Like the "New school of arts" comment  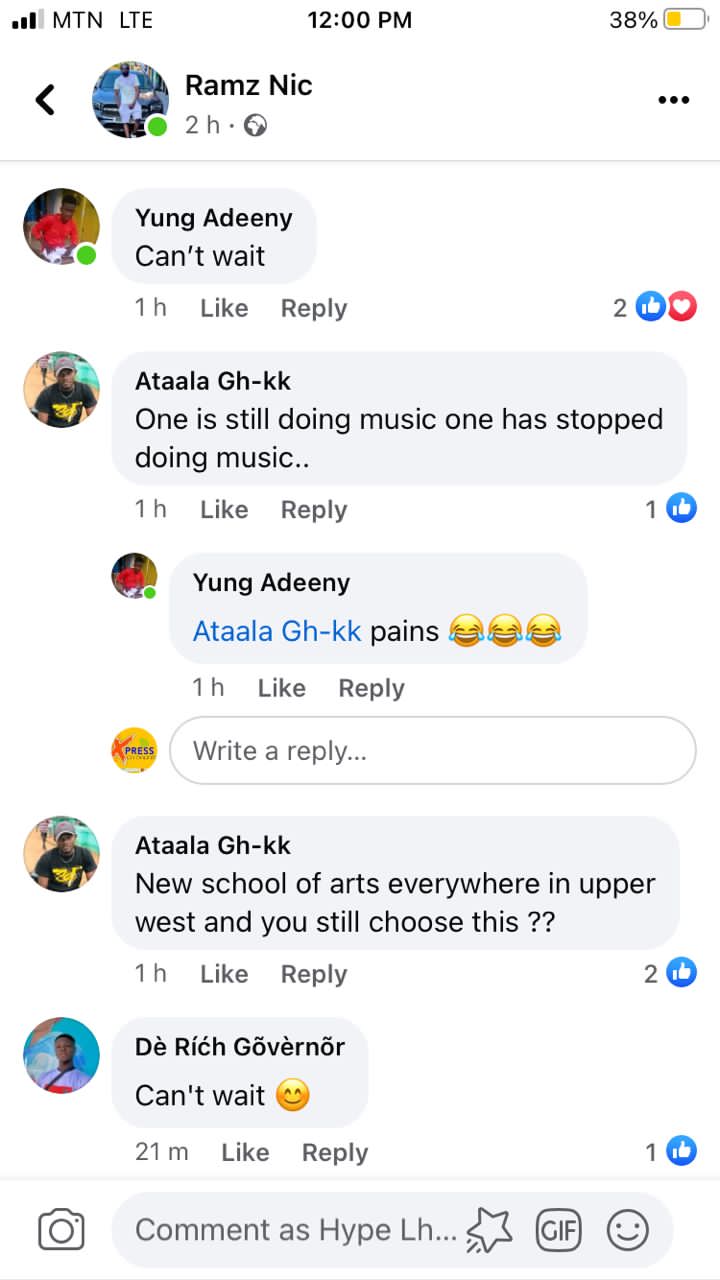pyautogui.click(x=224, y=975)
